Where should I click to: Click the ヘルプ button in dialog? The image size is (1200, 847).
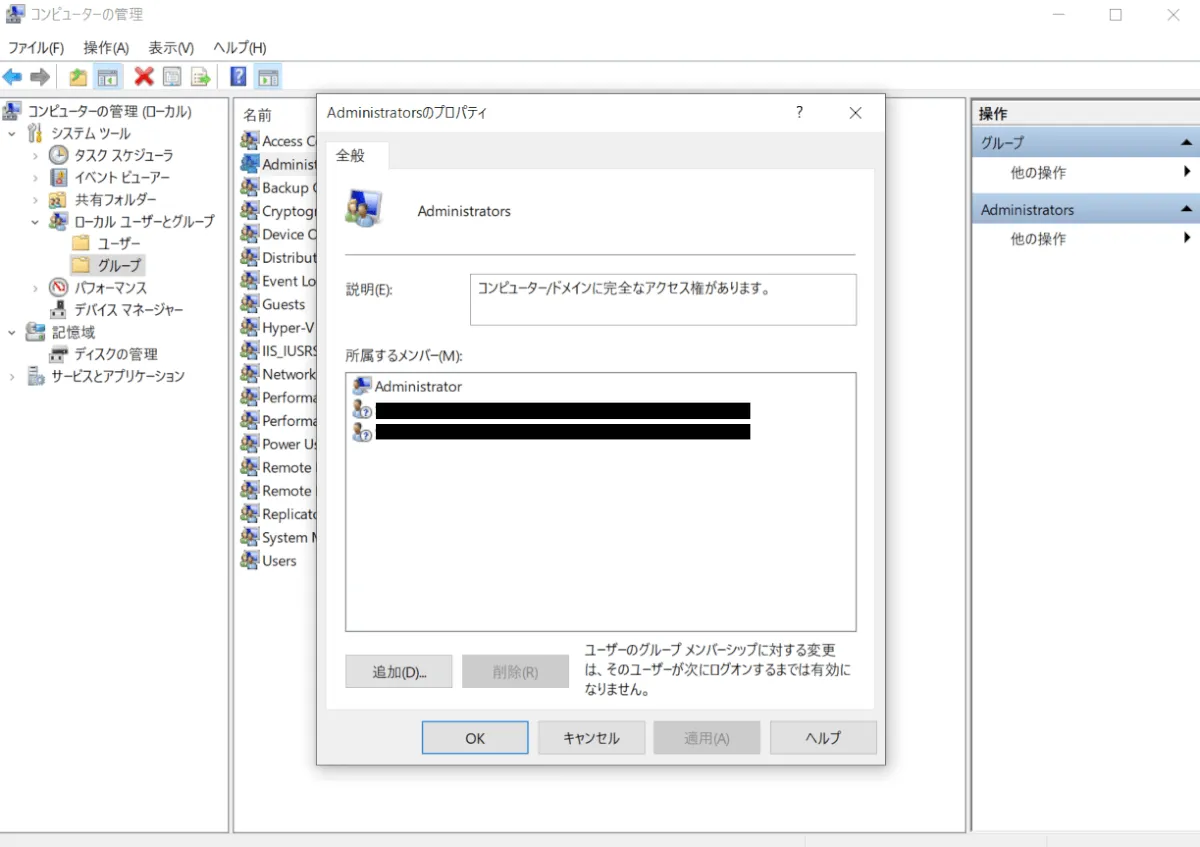pyautogui.click(x=823, y=738)
